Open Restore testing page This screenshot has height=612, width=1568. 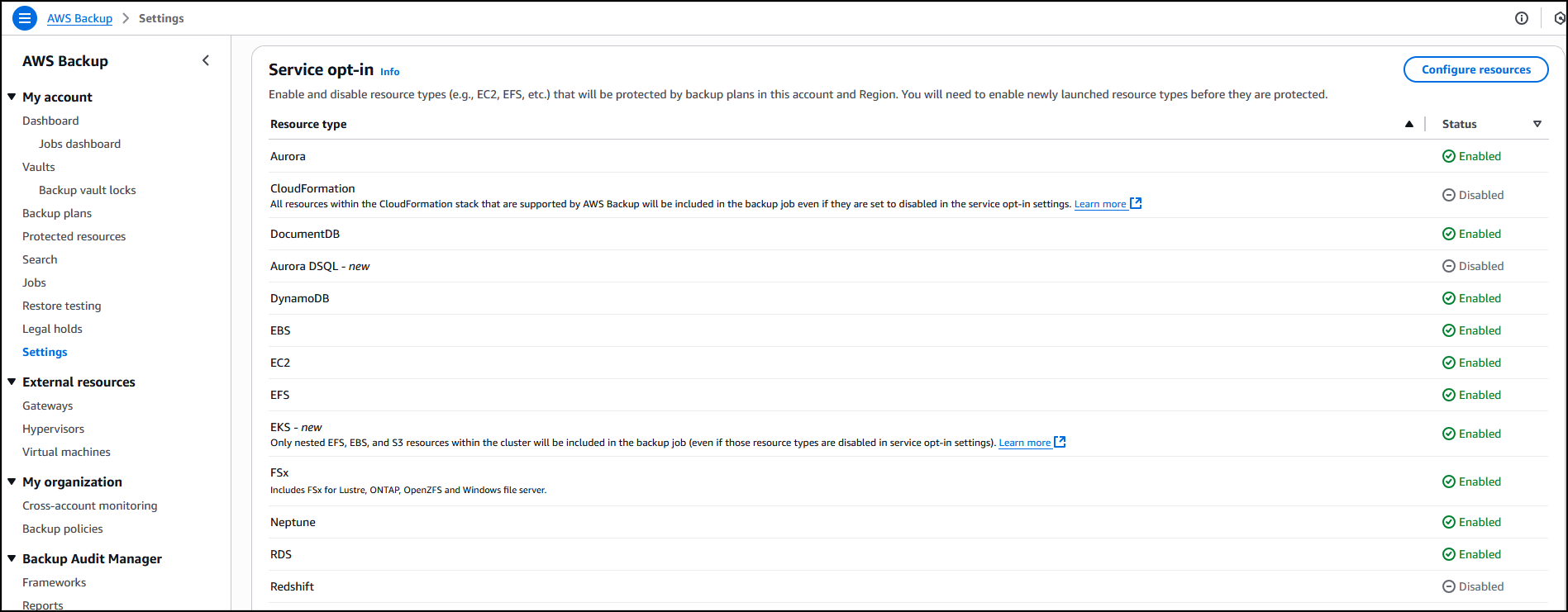click(62, 306)
